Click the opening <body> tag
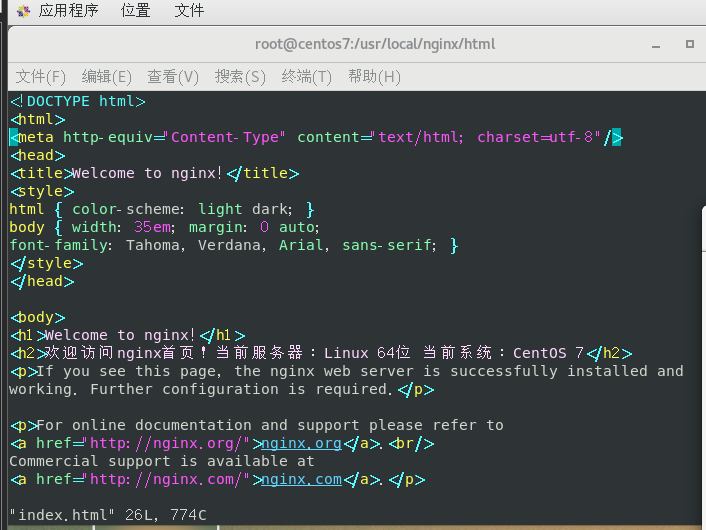 (38, 317)
